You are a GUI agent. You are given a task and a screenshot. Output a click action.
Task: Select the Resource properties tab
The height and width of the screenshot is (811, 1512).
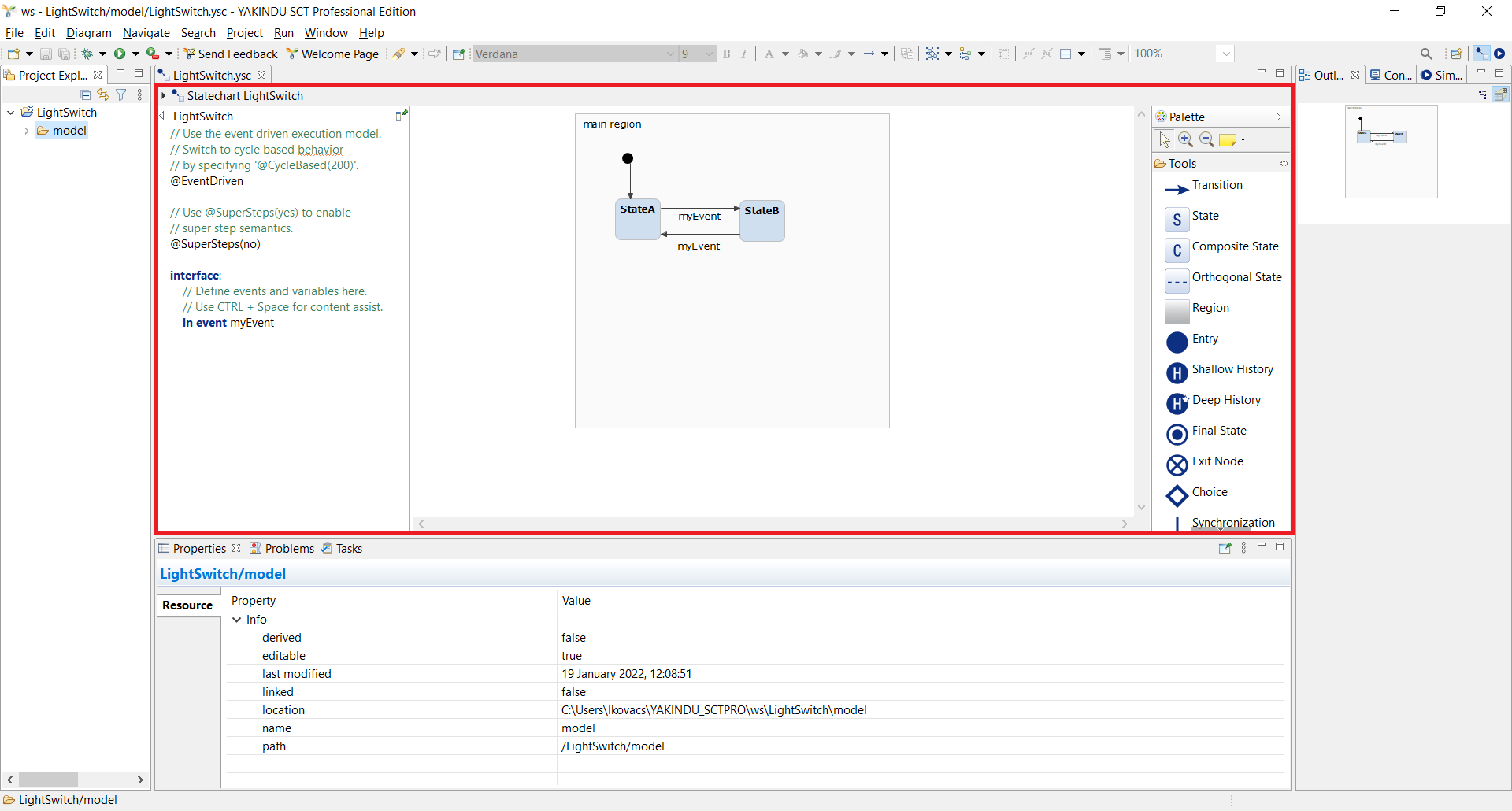click(187, 605)
